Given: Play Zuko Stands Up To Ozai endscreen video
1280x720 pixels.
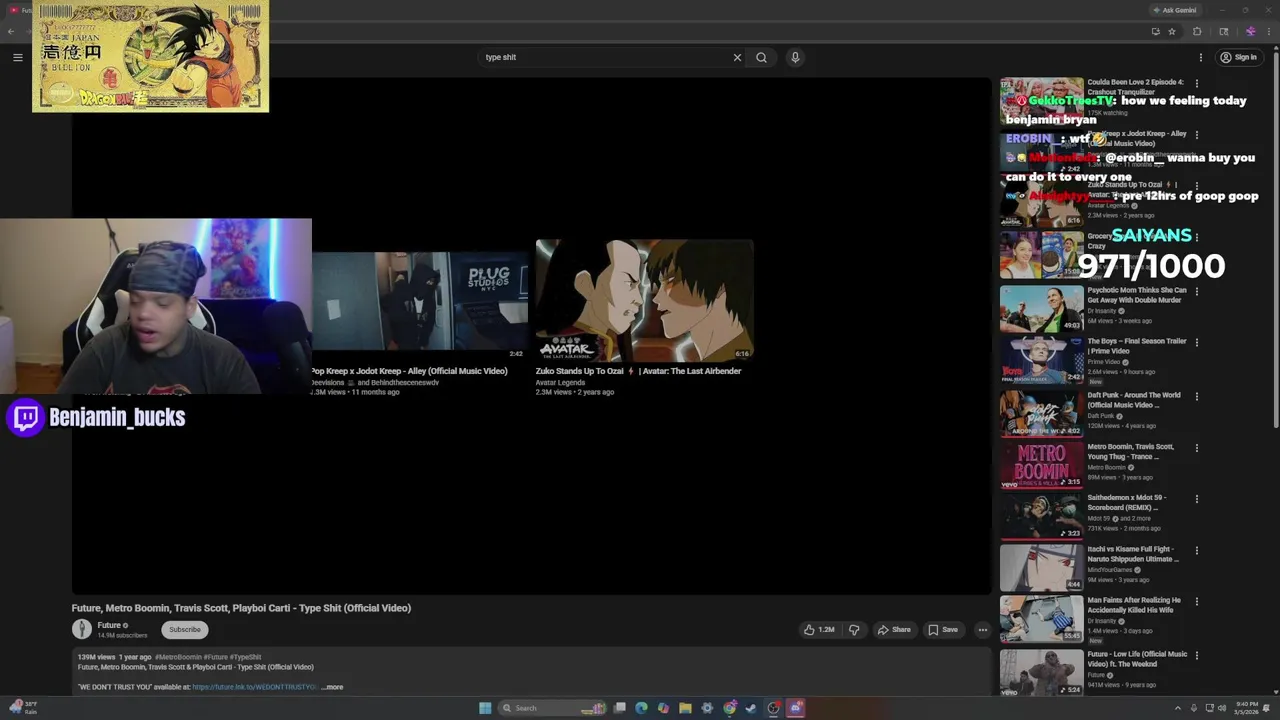Looking at the screenshot, I should [645, 300].
